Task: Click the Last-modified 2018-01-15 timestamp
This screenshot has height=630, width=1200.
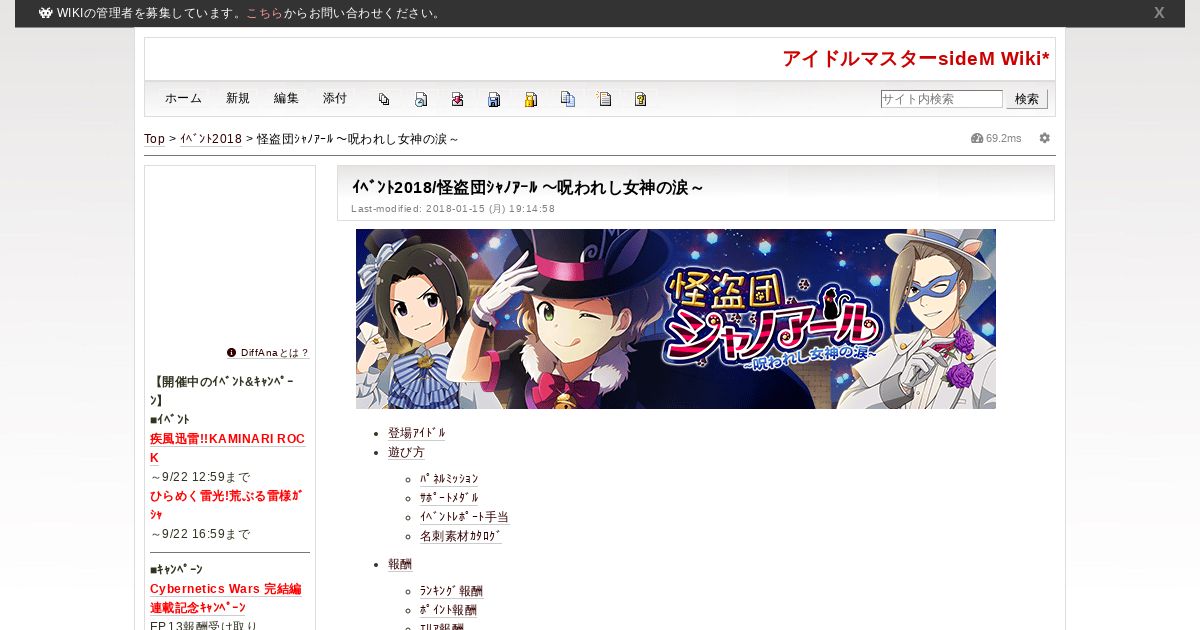Action: pyautogui.click(x=453, y=209)
